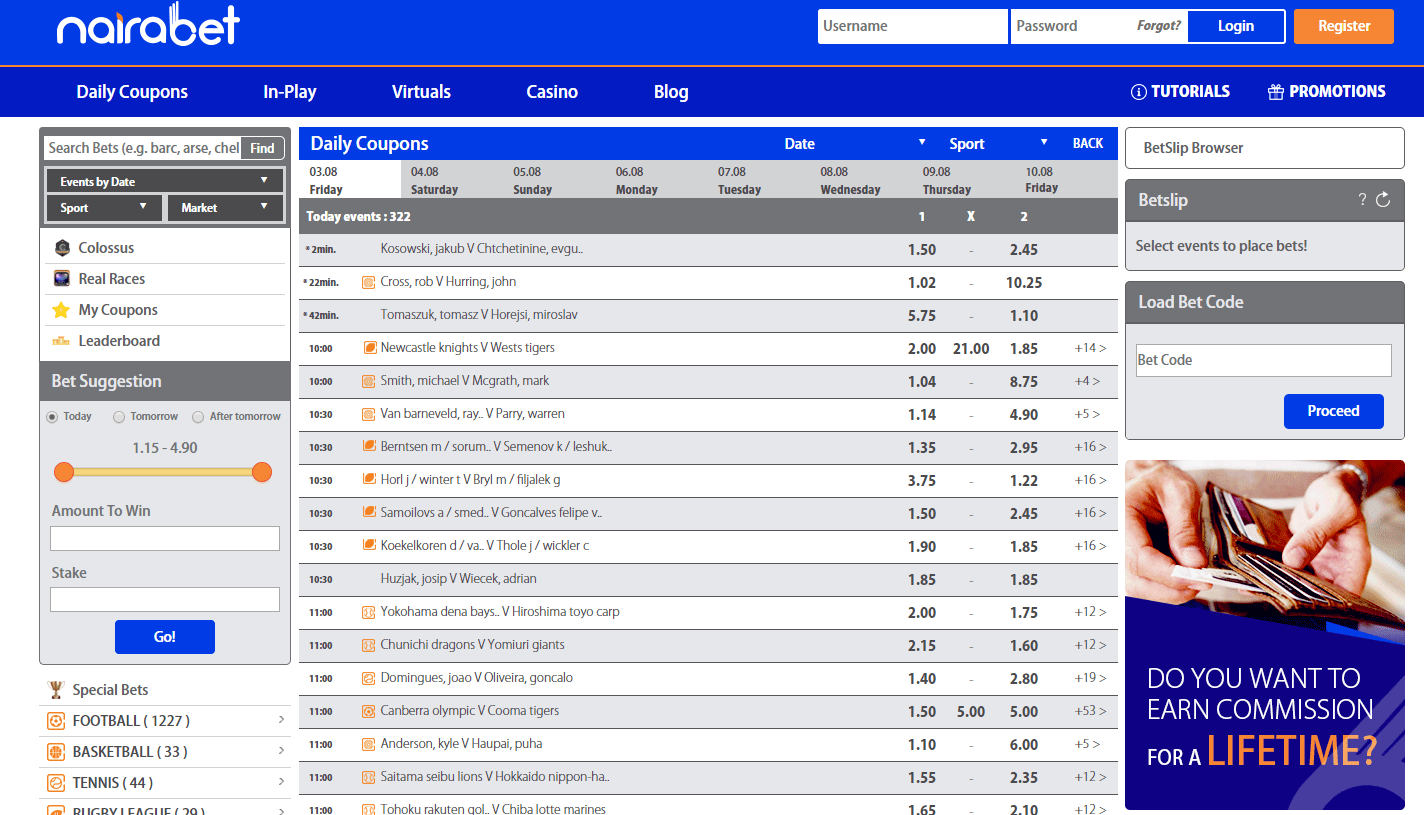
Task: Expand +53 more markets for Canberra olympic
Action: [1090, 711]
